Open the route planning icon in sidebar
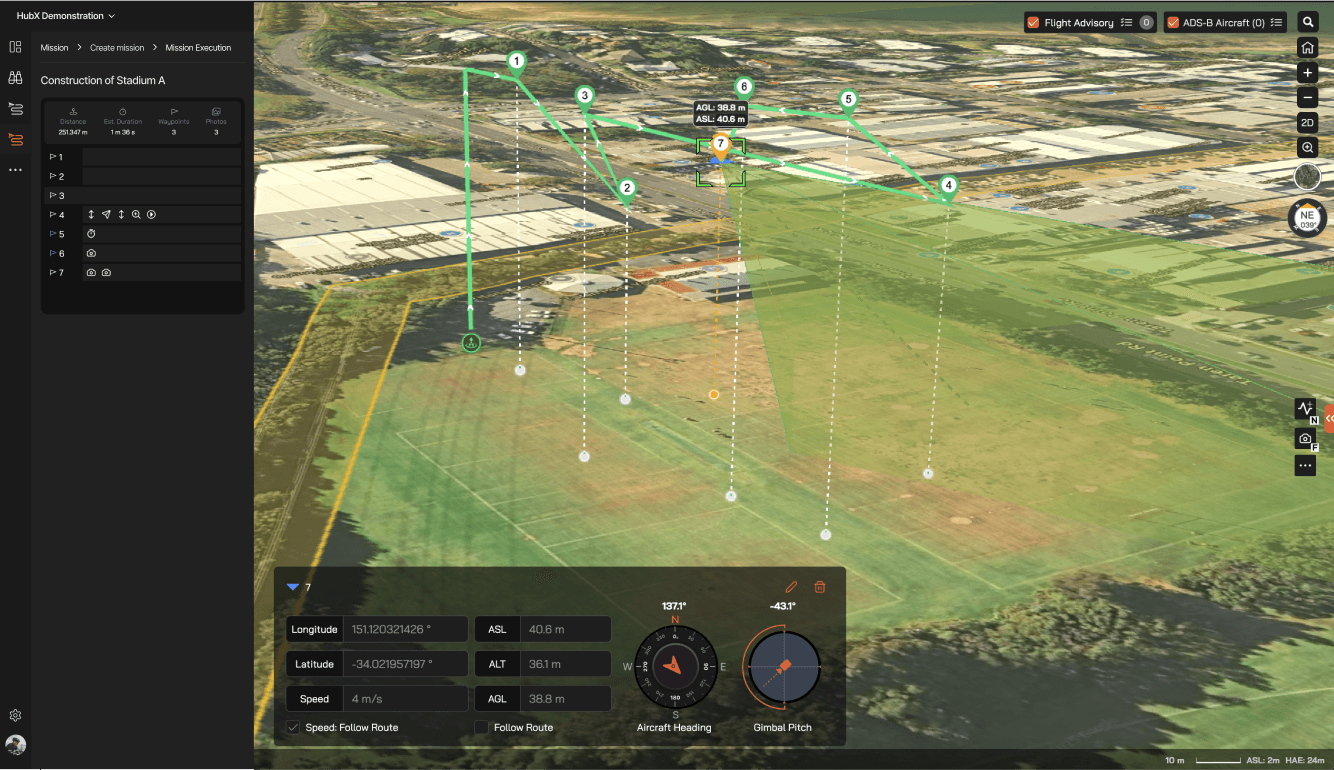The height and width of the screenshot is (770, 1334). click(15, 108)
